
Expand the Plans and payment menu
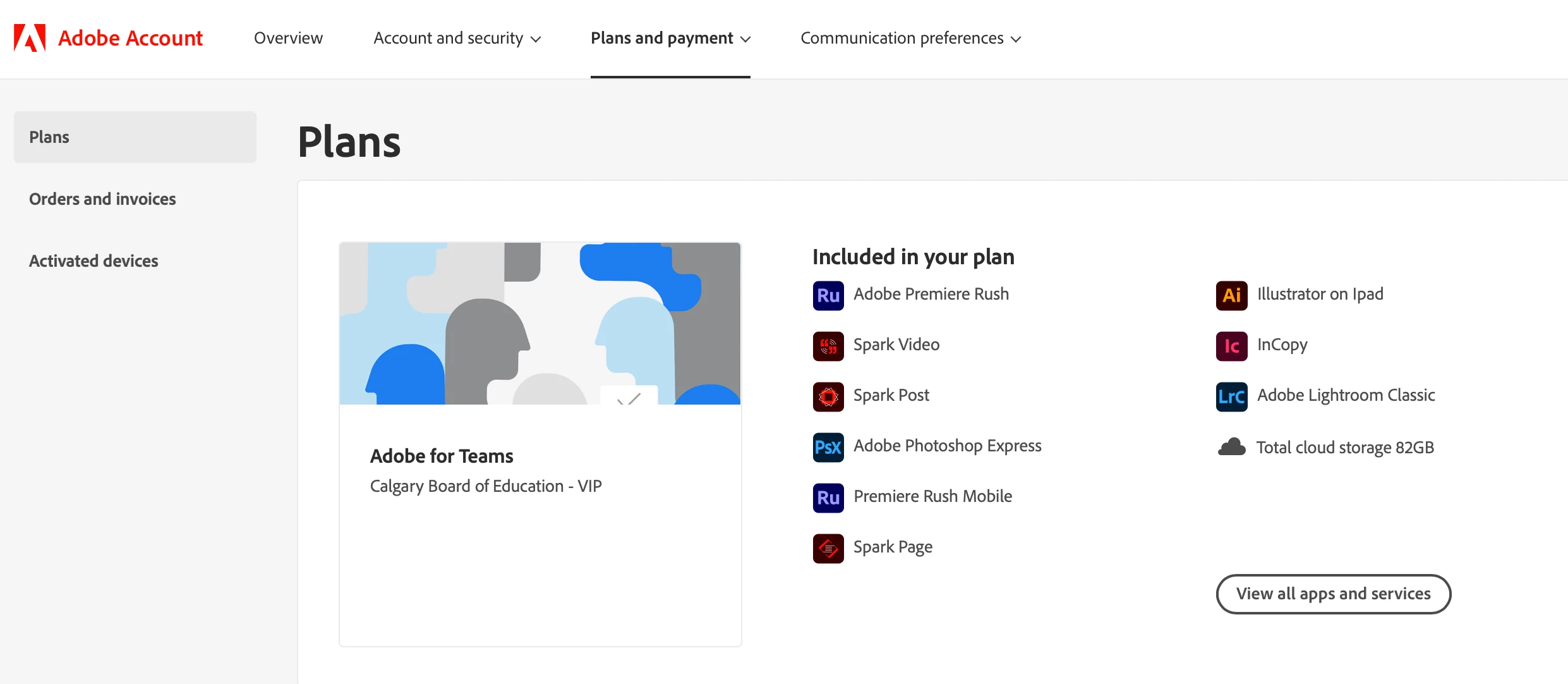(670, 39)
